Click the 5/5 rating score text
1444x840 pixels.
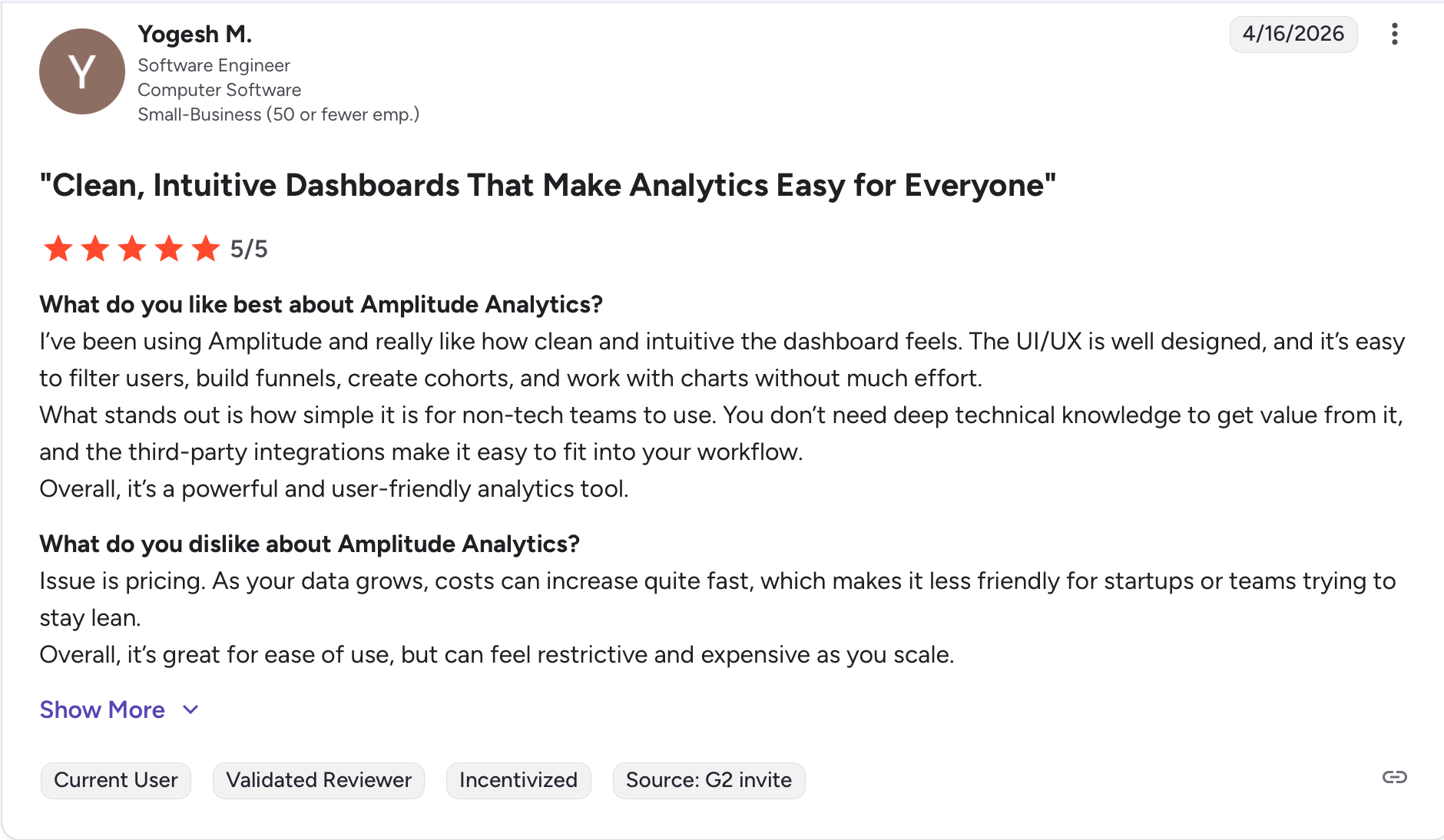[x=249, y=249]
